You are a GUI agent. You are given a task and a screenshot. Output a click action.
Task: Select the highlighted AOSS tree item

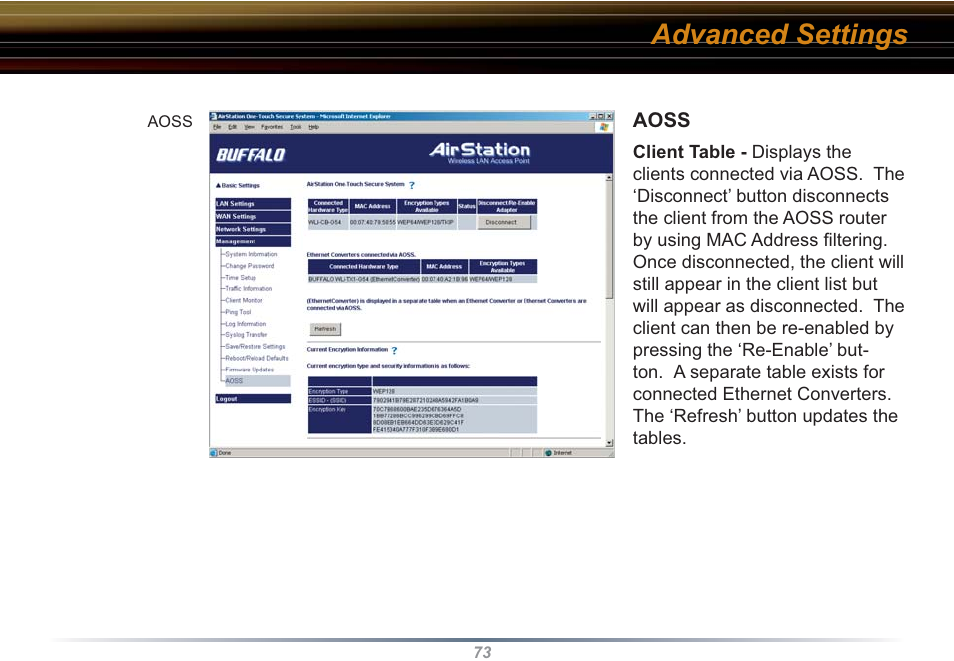click(x=257, y=381)
